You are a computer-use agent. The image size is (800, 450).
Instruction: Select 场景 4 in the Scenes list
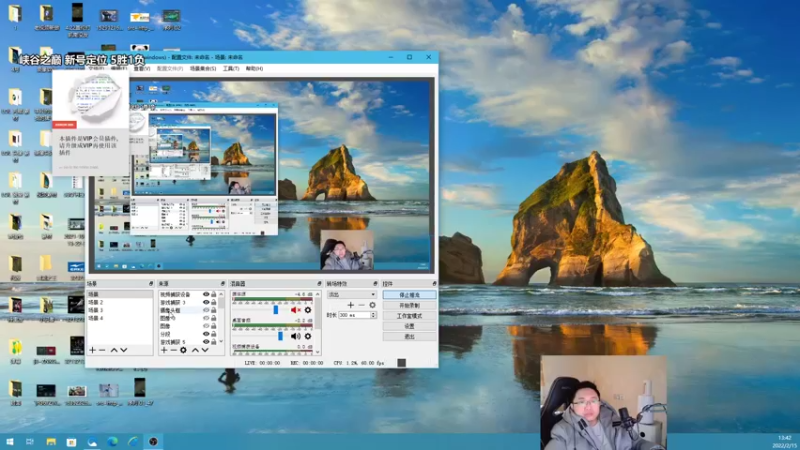[119, 318]
